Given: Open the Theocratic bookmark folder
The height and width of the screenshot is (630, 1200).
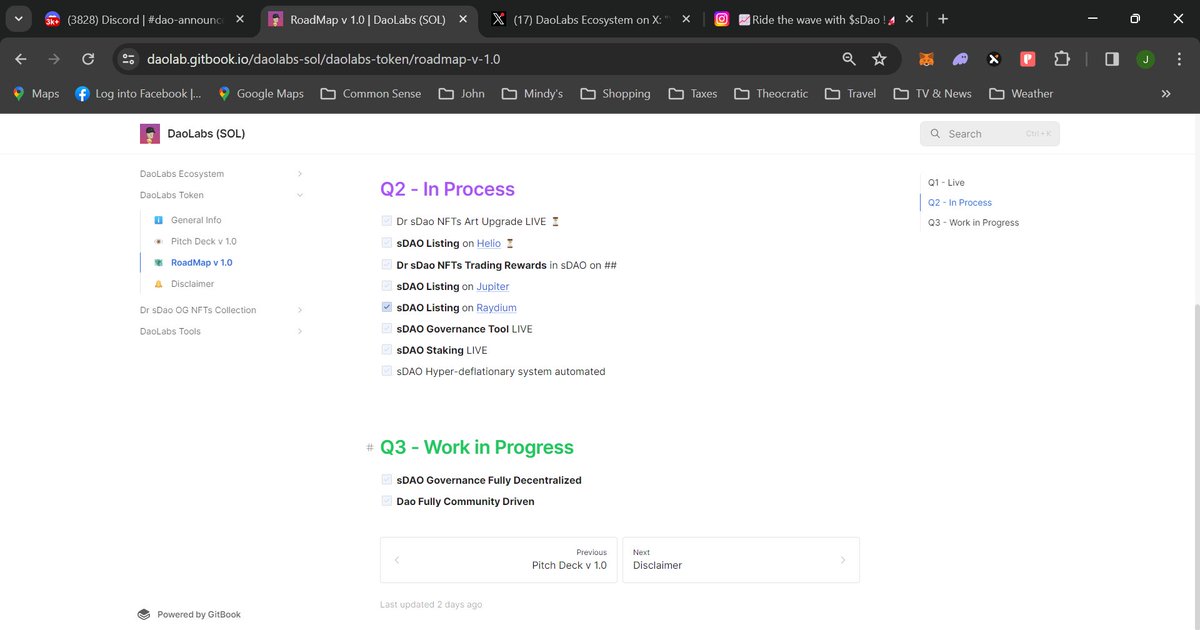Looking at the screenshot, I should point(770,93).
